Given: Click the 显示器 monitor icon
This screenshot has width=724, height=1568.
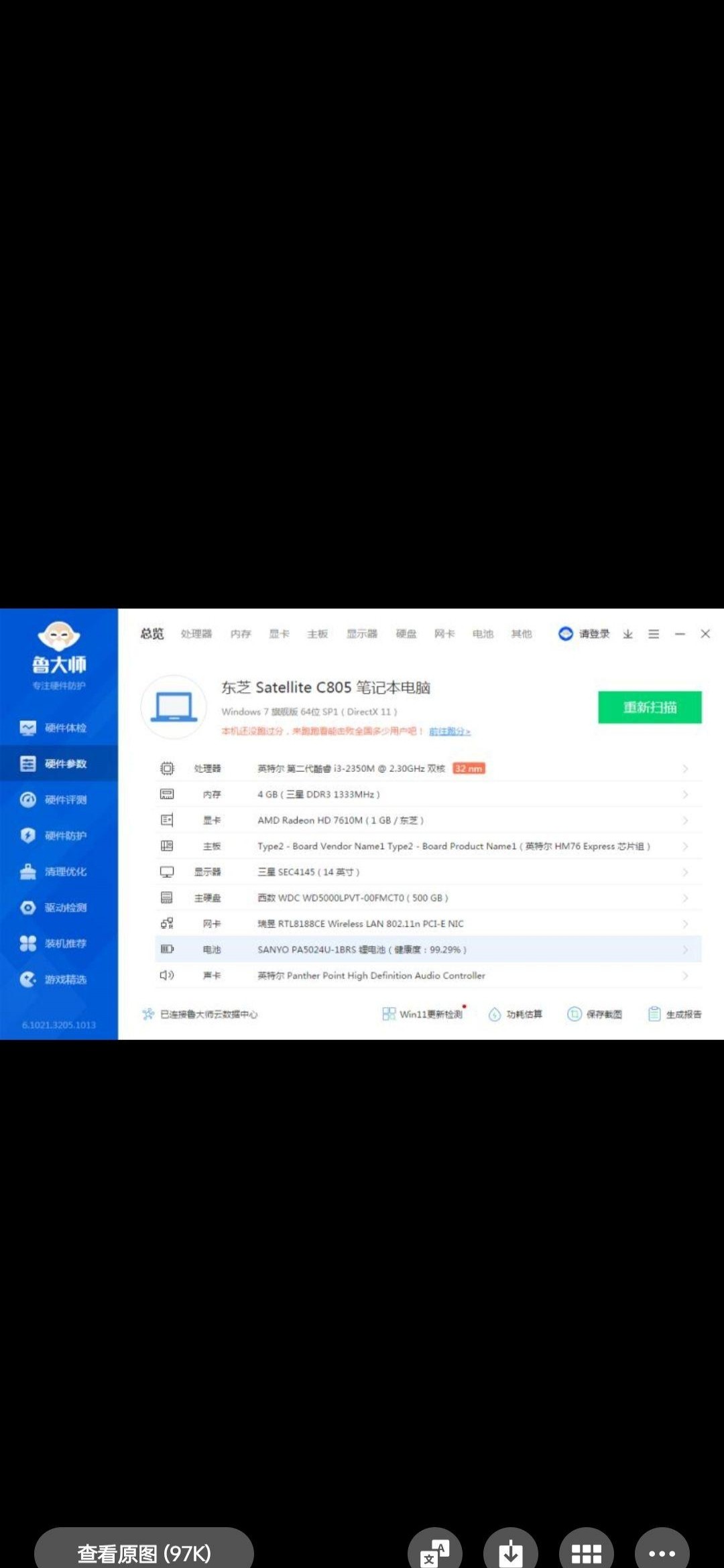Looking at the screenshot, I should point(167,872).
